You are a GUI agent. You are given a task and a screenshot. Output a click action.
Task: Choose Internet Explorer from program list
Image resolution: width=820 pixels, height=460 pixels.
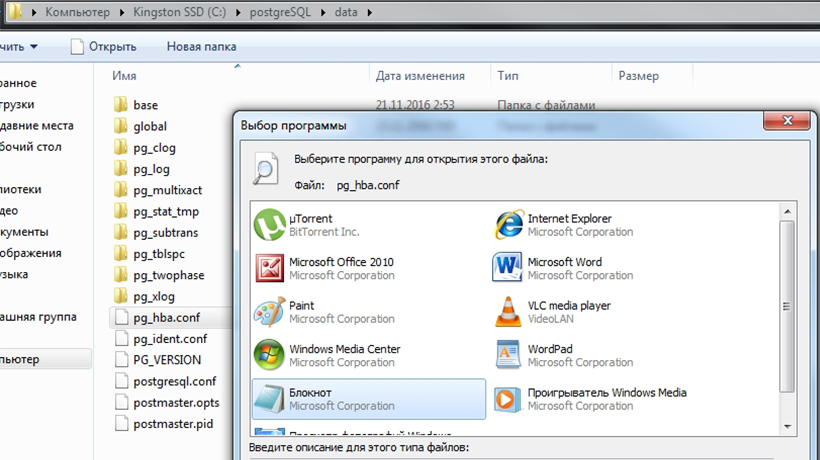tap(508, 225)
